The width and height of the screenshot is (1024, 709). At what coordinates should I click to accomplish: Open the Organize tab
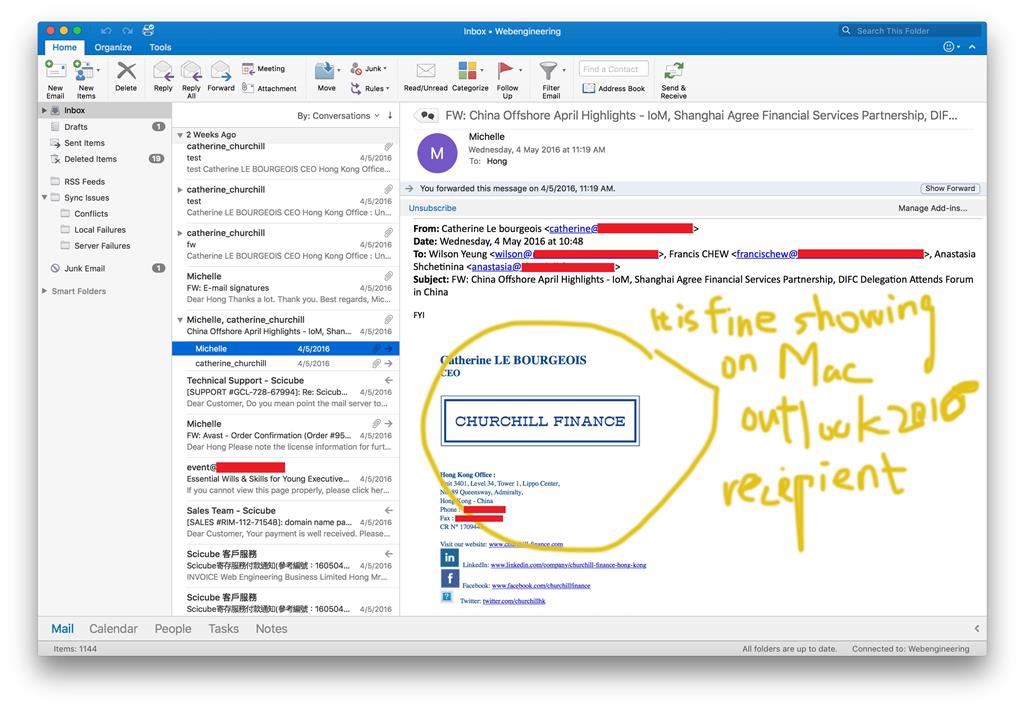coord(113,47)
